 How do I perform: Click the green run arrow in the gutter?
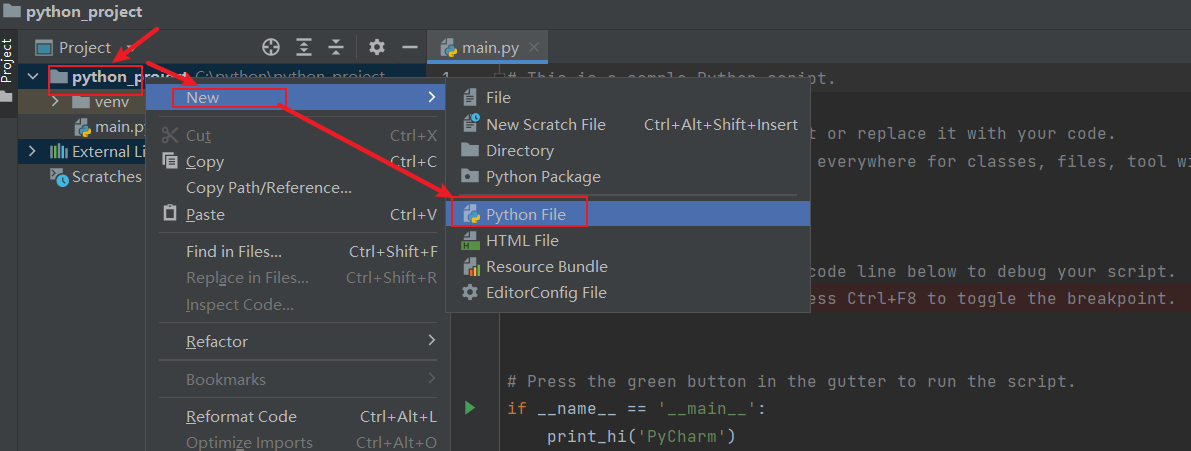469,408
